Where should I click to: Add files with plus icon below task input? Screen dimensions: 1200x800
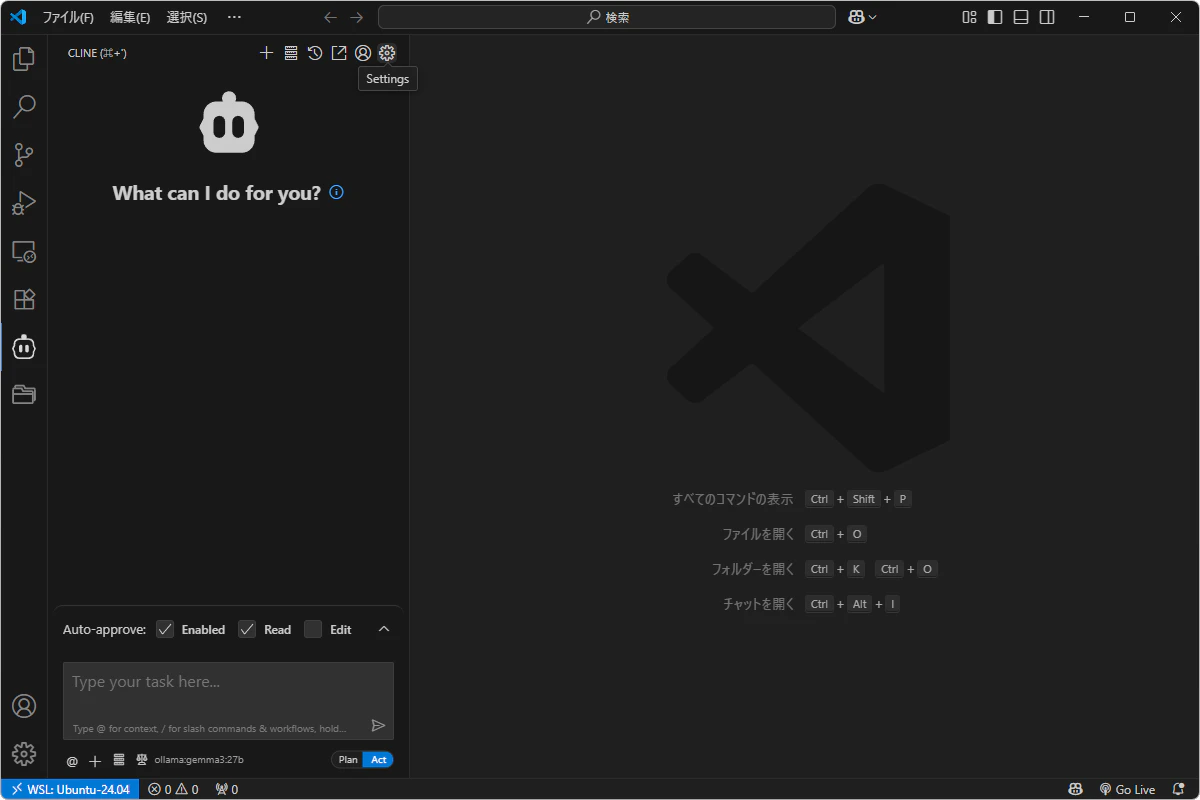point(95,761)
